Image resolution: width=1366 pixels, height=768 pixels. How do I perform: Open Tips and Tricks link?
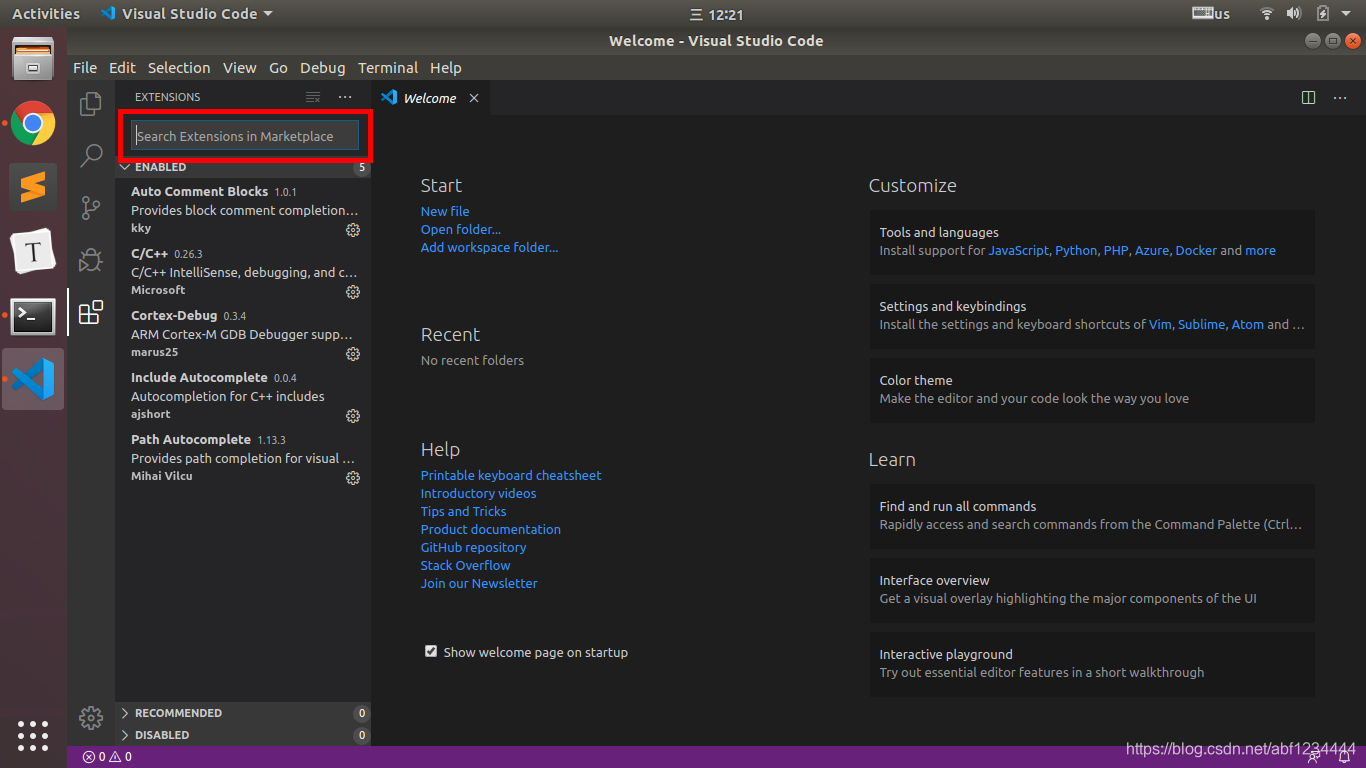pos(464,511)
